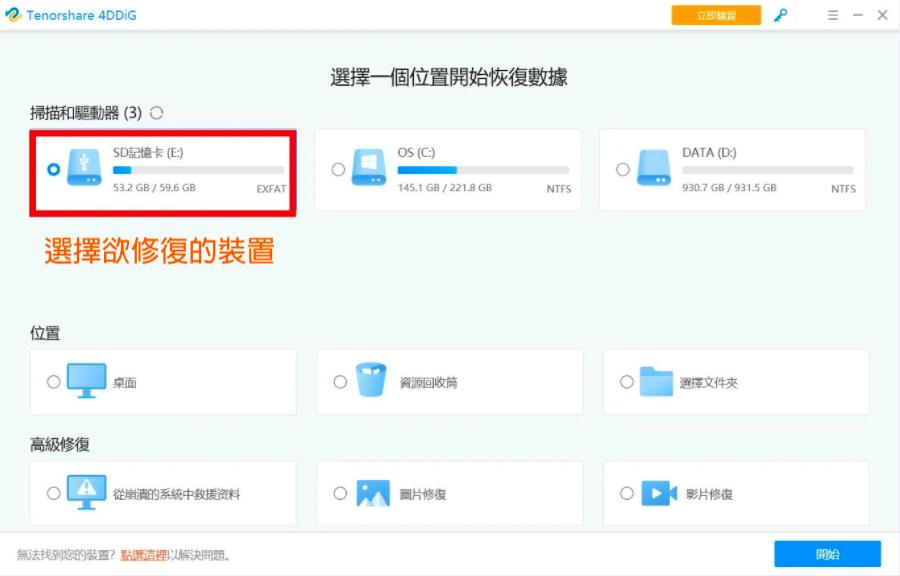Screen dimensions: 900x576
Task: Click the DATA (D:) drive icon
Action: tap(654, 167)
